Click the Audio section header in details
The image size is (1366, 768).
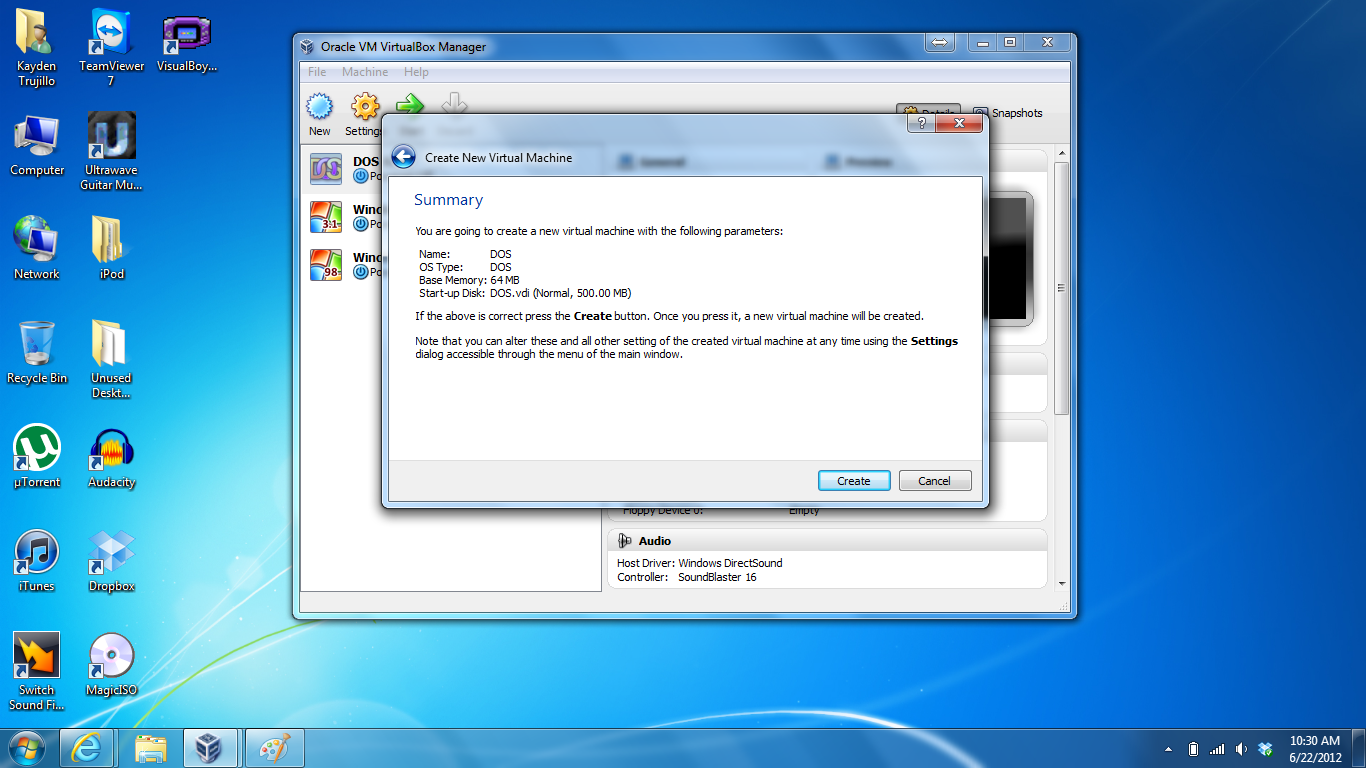(827, 541)
